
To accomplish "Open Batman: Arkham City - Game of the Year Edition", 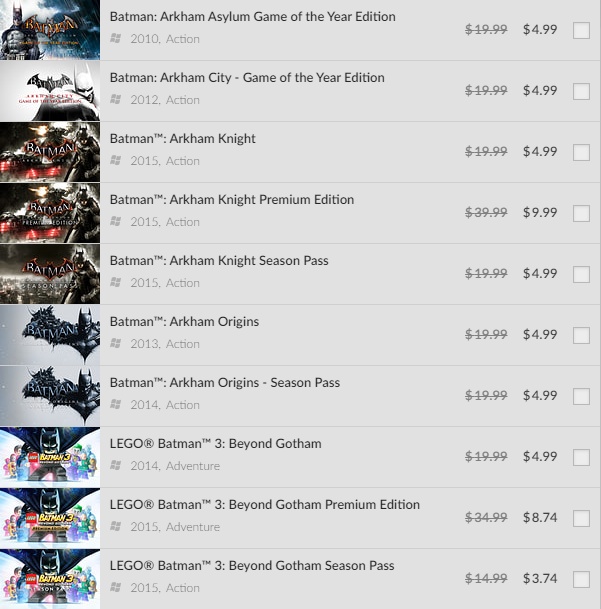I will (247, 78).
